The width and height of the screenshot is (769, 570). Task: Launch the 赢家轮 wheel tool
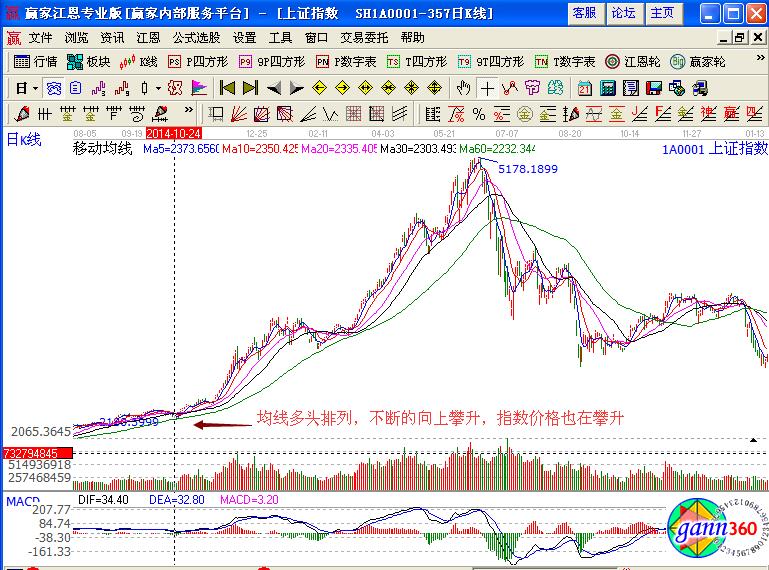tap(697, 61)
